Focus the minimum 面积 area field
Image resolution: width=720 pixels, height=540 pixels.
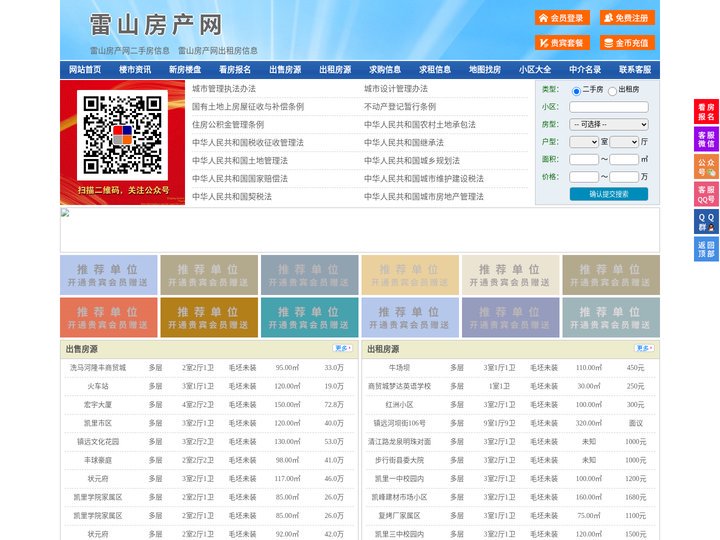coord(584,159)
